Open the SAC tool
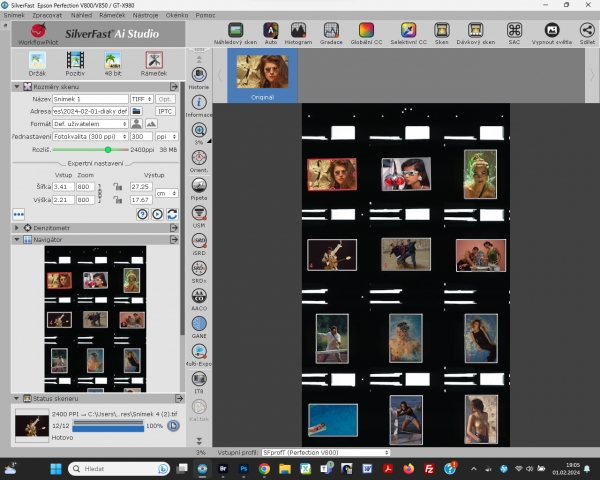Viewport: 600px width, 480px height. (x=514, y=34)
